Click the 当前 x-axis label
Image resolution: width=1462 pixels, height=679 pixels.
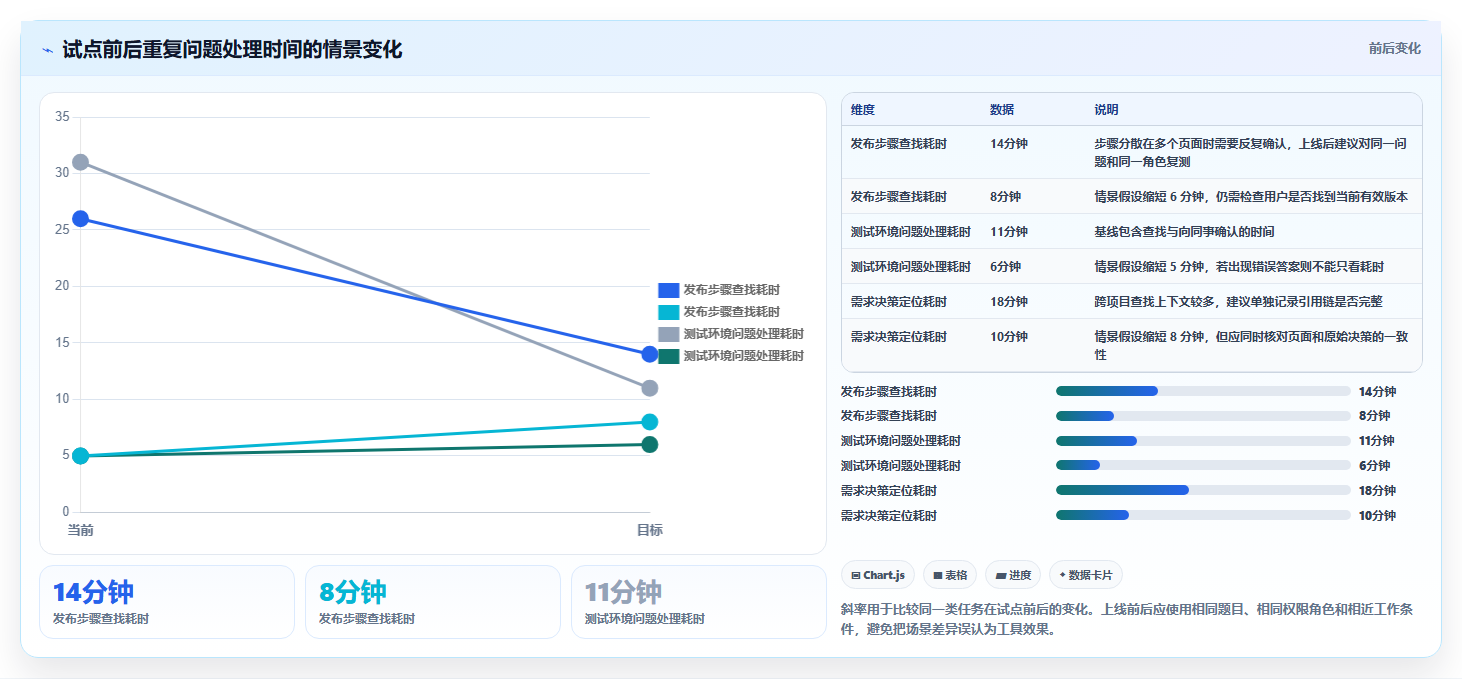click(81, 530)
